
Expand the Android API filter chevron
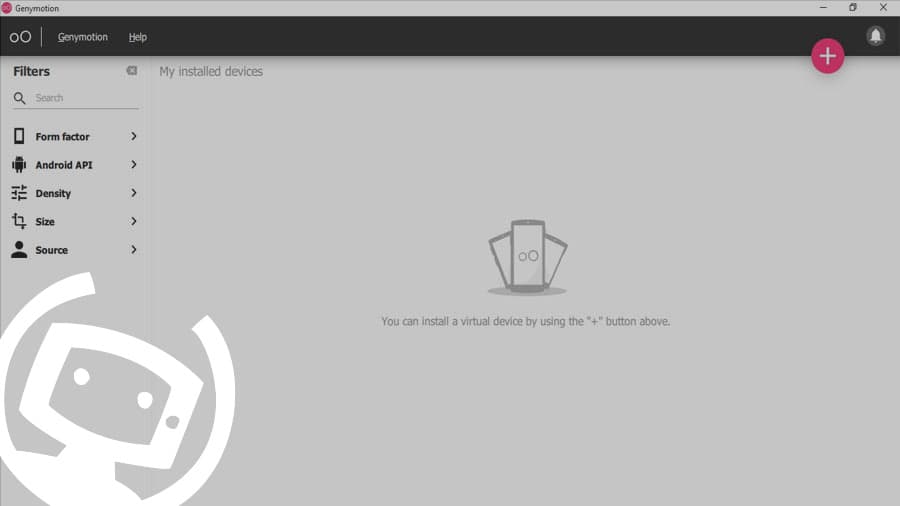pyautogui.click(x=134, y=165)
